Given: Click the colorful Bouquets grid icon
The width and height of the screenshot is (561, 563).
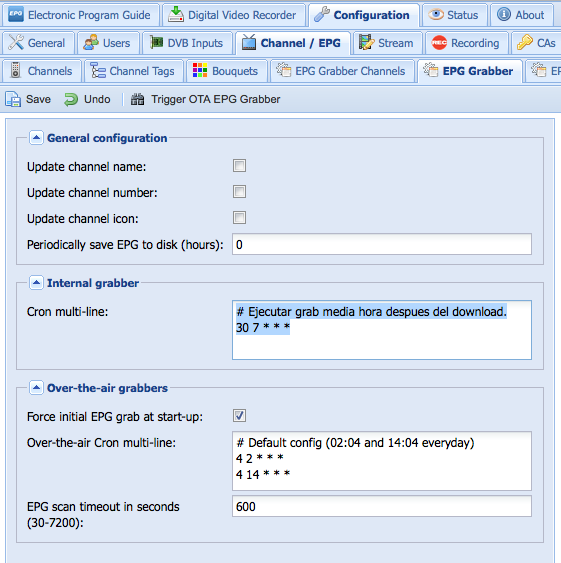Looking at the screenshot, I should pos(200,70).
